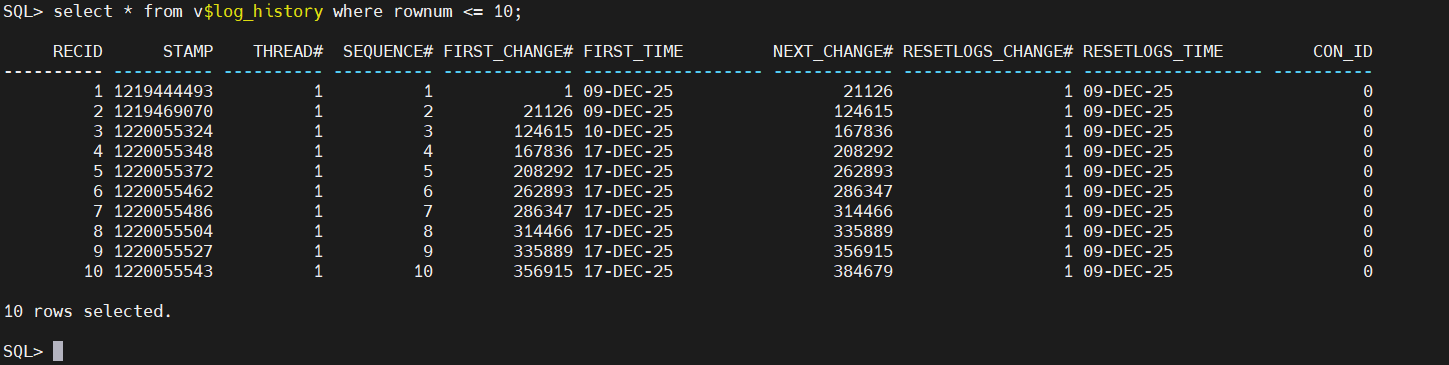Click the SEQUENCE# column header

point(388,51)
